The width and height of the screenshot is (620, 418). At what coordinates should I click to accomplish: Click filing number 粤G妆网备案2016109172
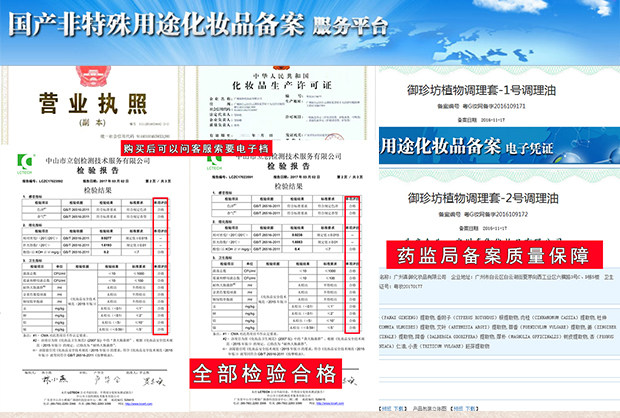click(x=496, y=214)
